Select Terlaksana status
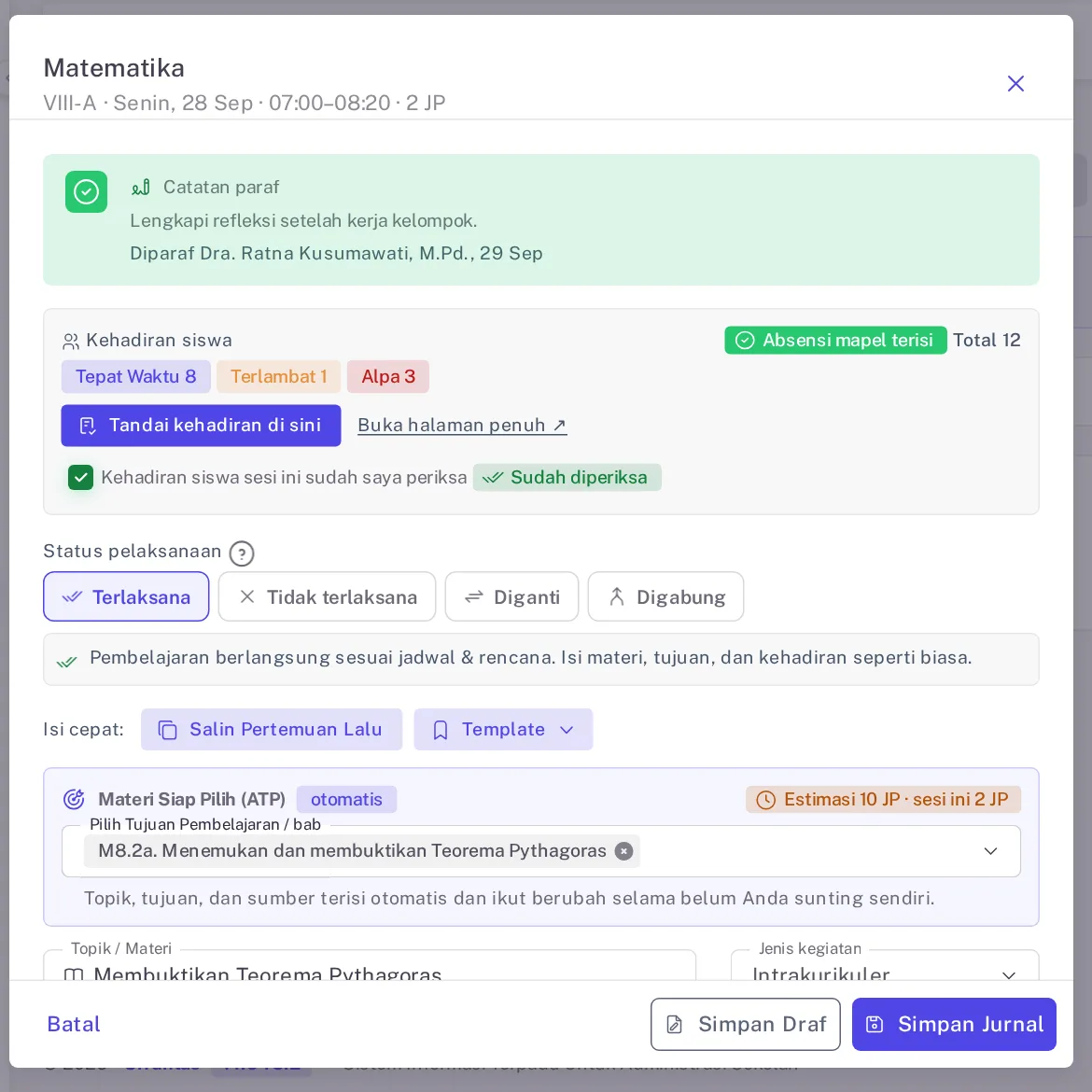 pyautogui.click(x=126, y=596)
